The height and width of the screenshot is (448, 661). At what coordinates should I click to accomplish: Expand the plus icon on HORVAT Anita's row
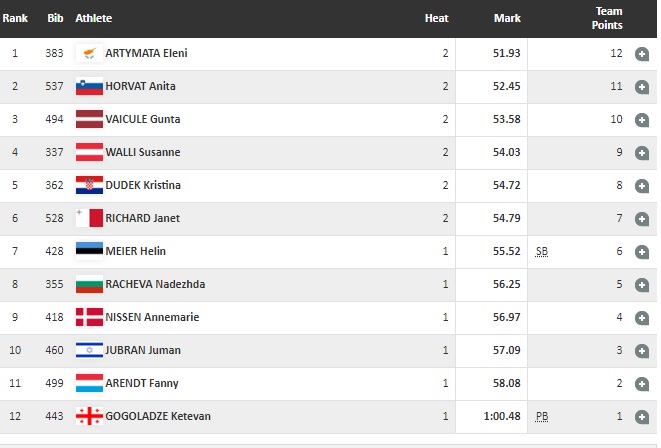(642, 87)
